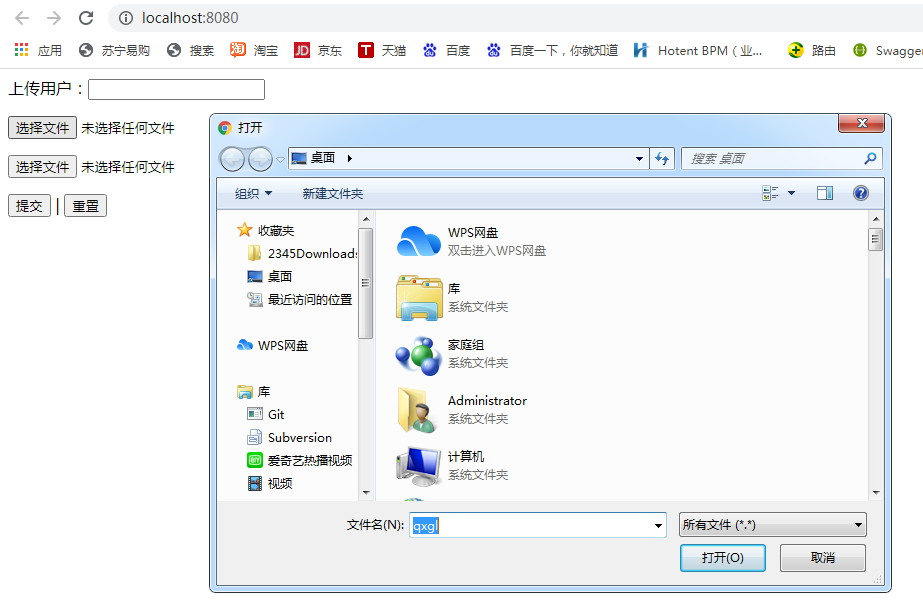Select 爱奇艺热播视频 library
This screenshot has height=610, width=923.
[x=300, y=460]
